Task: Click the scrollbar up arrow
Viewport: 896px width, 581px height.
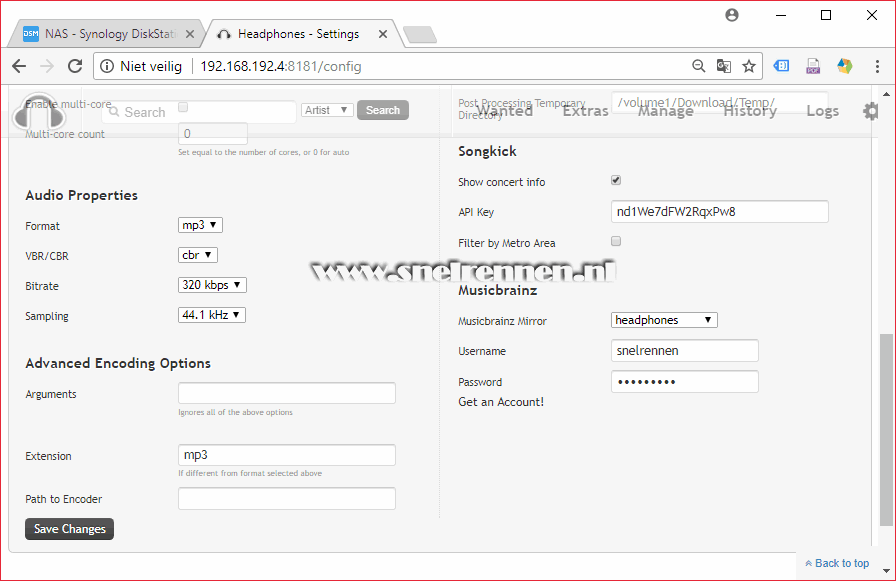Action: [886, 94]
